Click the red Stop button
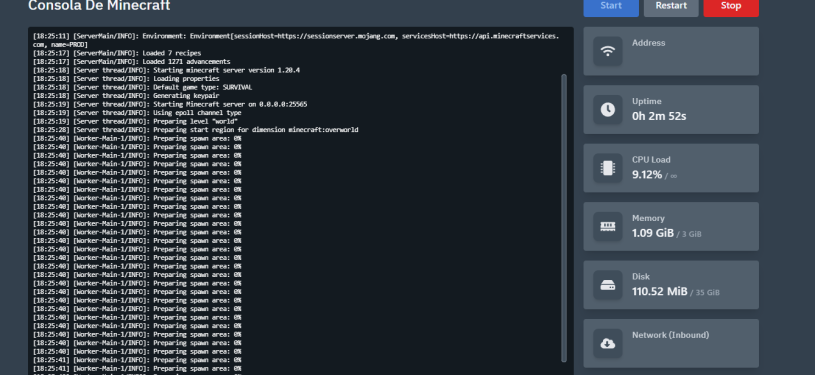 (731, 7)
